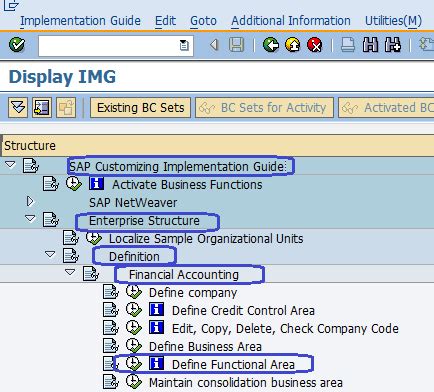Click the Find Next binoculars icon

coord(393,45)
